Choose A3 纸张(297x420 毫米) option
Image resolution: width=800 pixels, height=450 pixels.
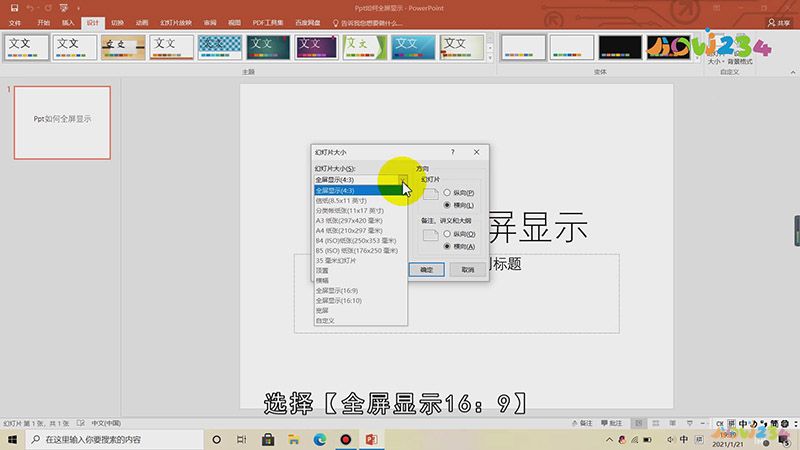coord(360,220)
